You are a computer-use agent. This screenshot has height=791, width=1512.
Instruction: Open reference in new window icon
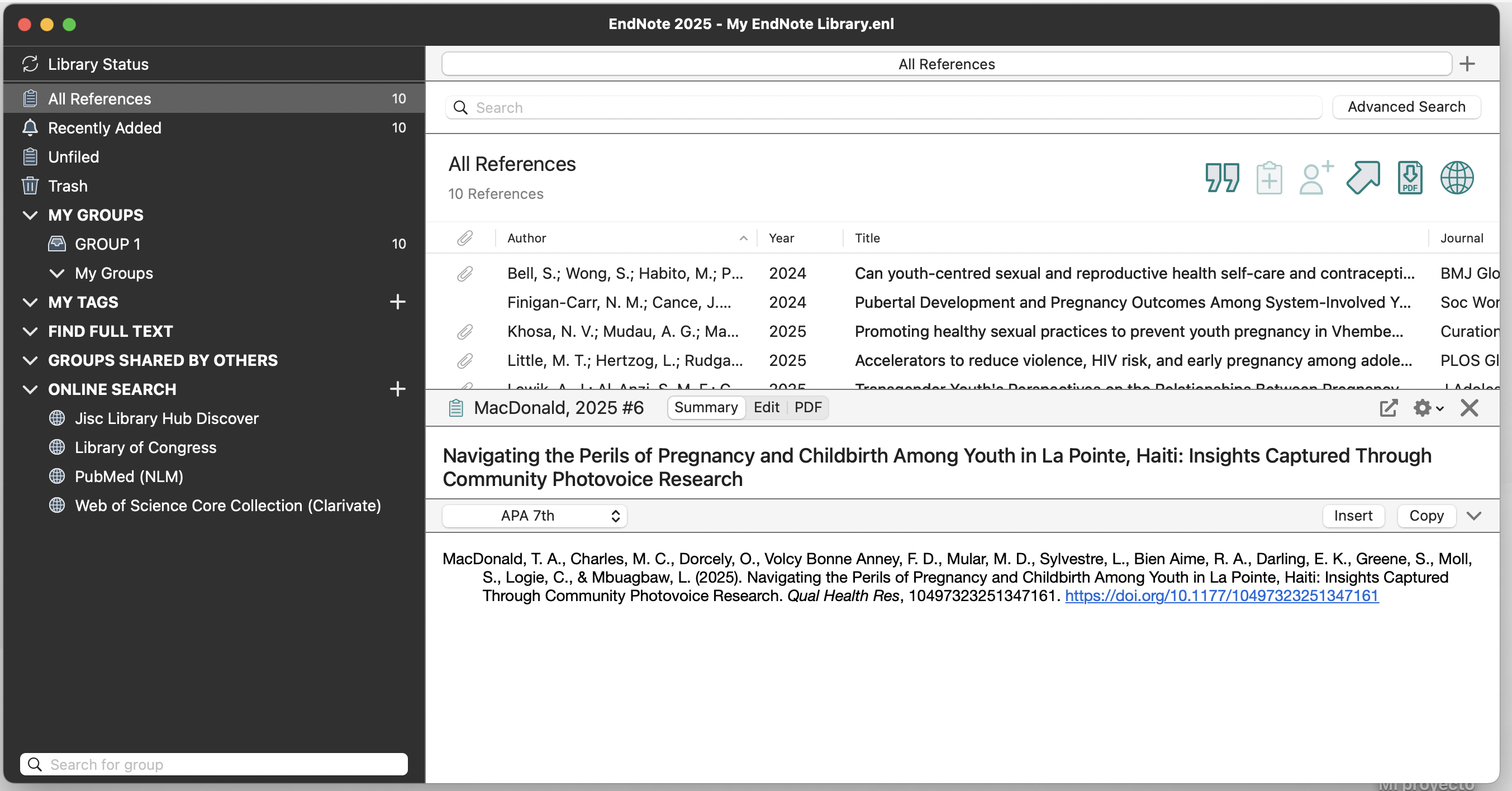tap(1389, 408)
